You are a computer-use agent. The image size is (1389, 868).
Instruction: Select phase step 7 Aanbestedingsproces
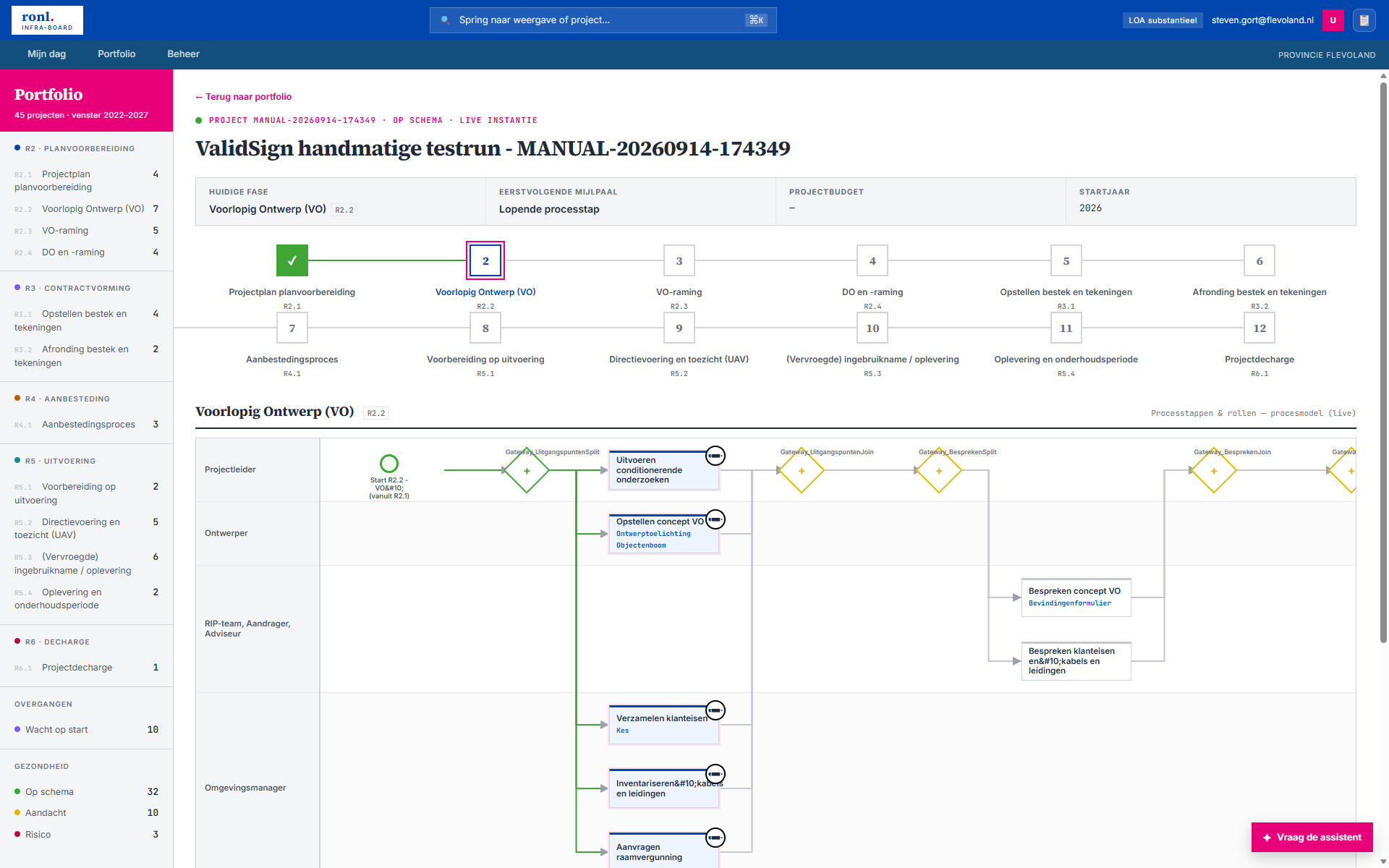(x=292, y=328)
